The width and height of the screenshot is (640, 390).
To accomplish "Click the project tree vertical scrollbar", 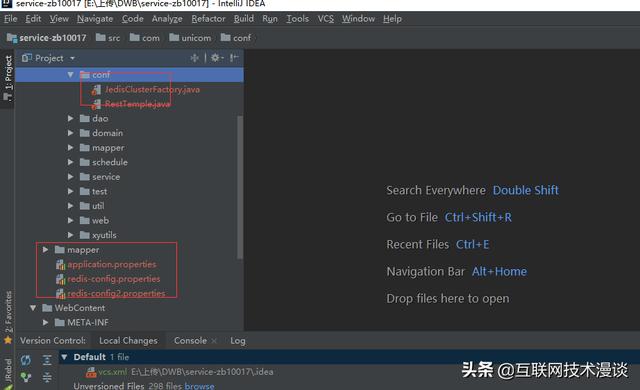I will [x=240, y=187].
